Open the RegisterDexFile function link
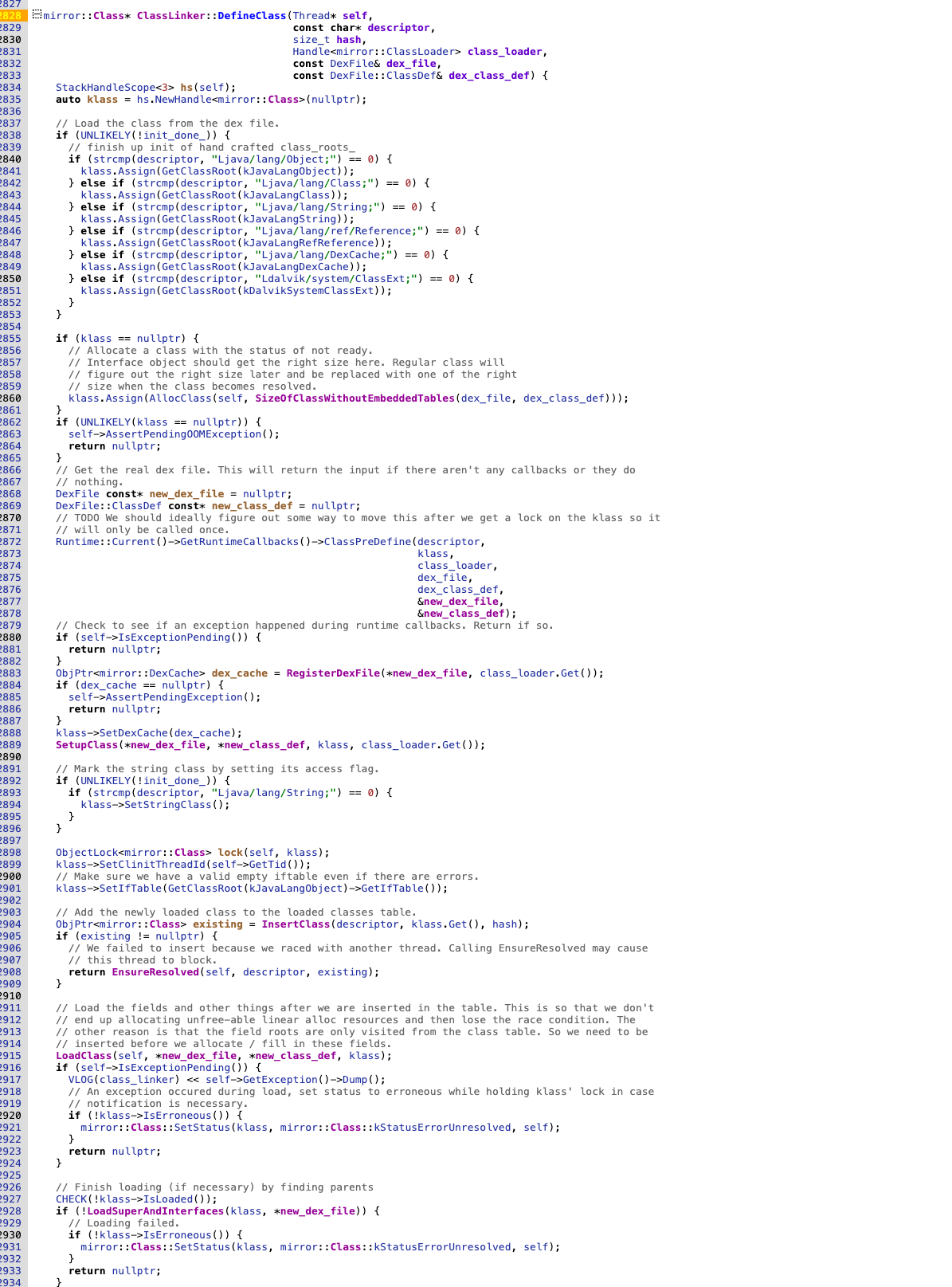This screenshot has width=952, height=1287. [334, 673]
